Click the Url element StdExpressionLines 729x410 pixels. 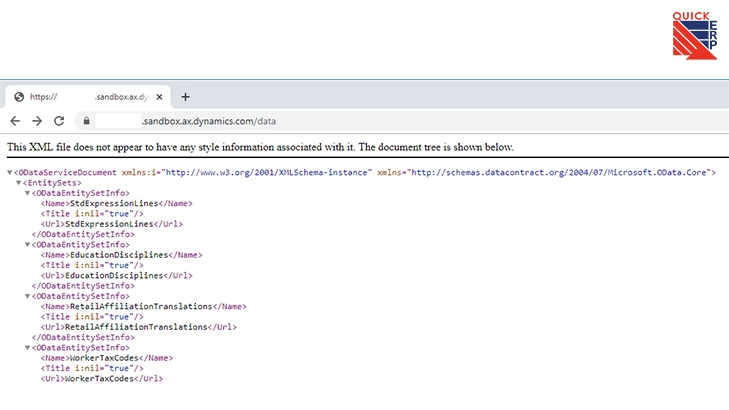pos(112,224)
